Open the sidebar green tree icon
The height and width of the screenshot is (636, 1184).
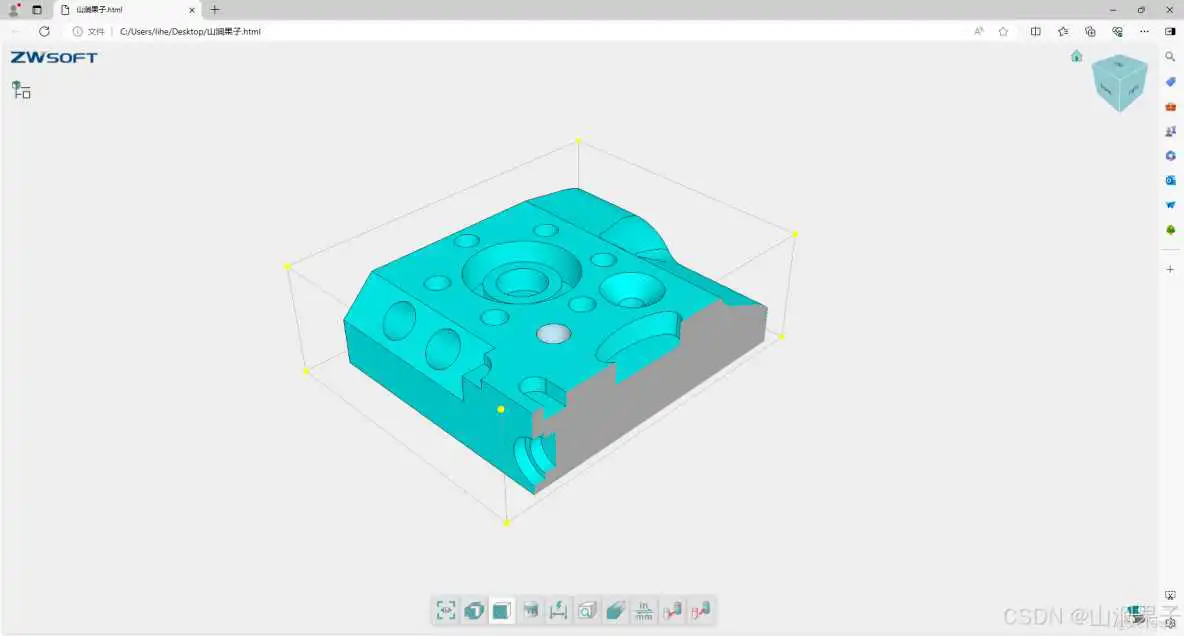tap(1170, 230)
